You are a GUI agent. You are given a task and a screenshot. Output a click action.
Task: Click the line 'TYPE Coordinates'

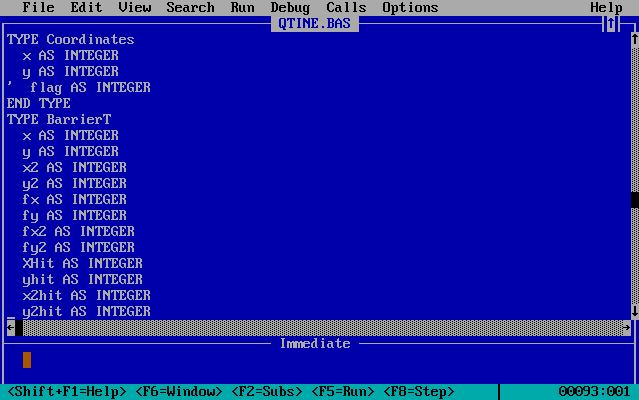click(71, 40)
